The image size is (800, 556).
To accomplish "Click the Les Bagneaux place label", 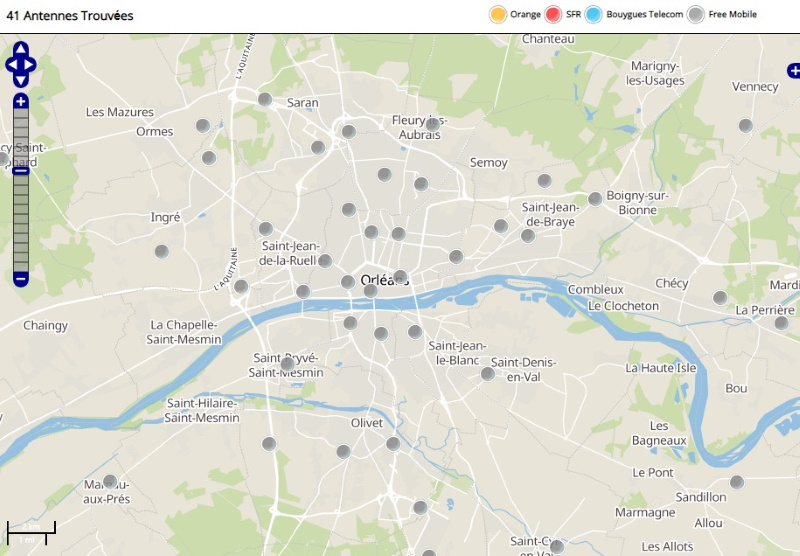I will coord(659,433).
